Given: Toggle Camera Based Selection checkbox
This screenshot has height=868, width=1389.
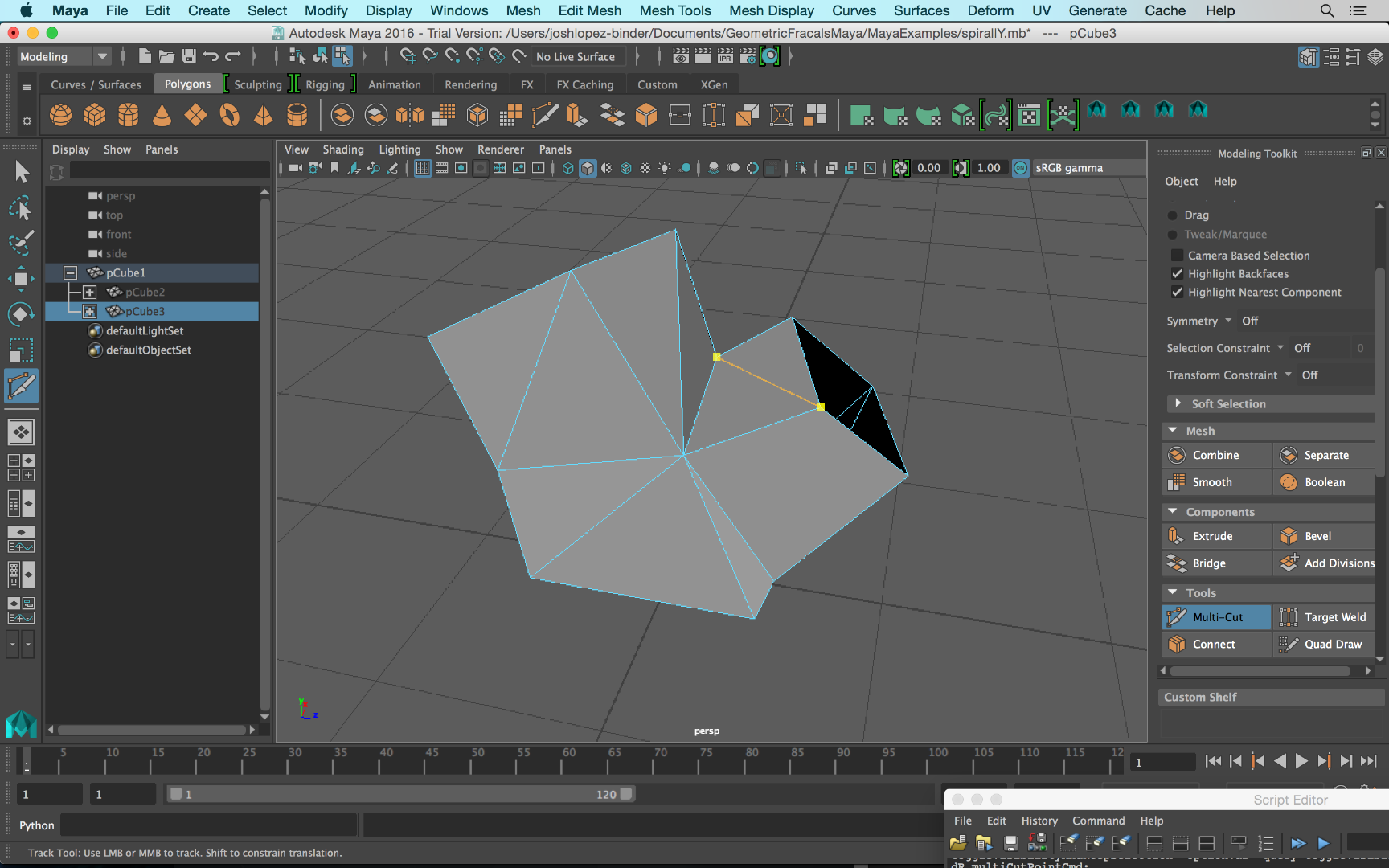Looking at the screenshot, I should 1177,256.
